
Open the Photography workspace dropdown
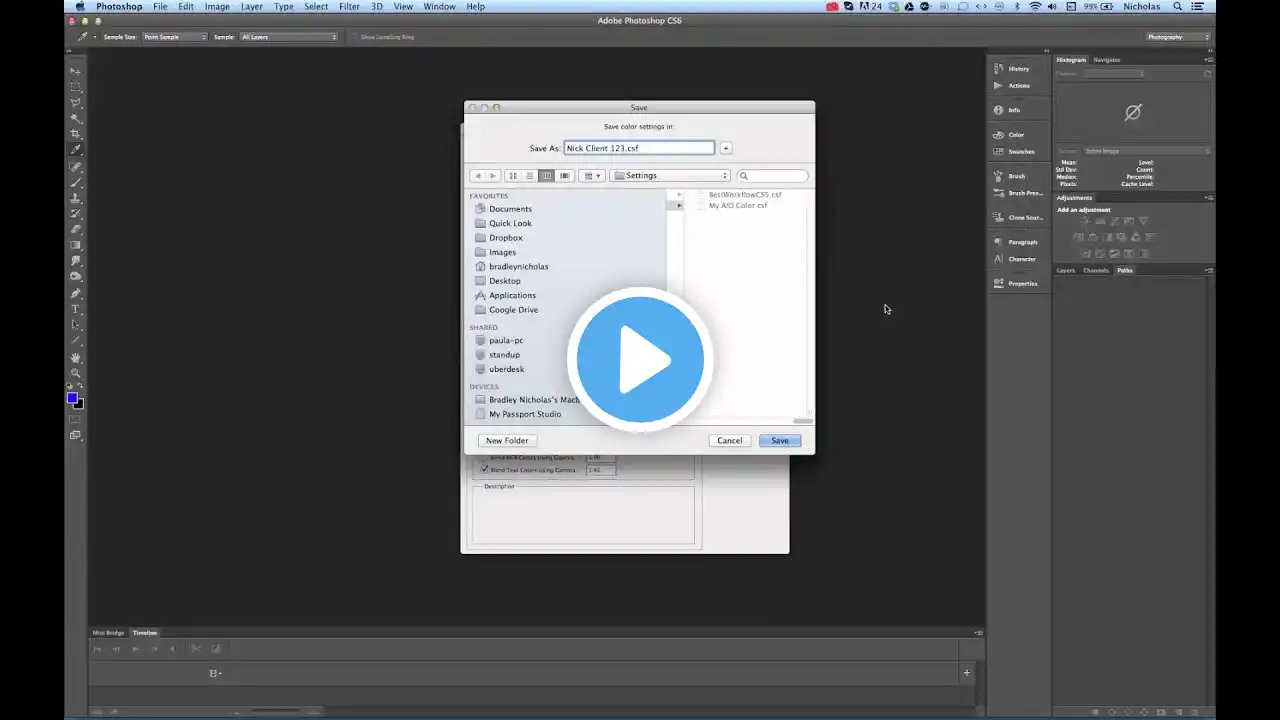(1177, 37)
